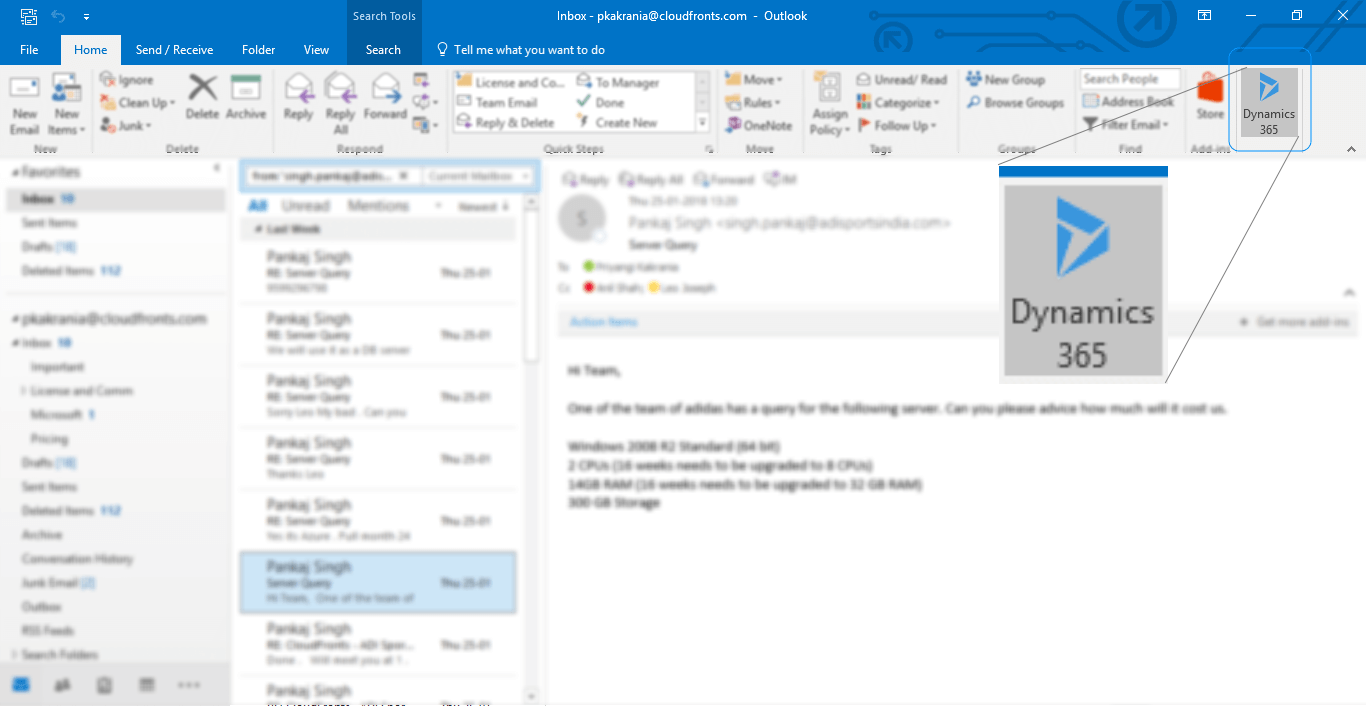Run the Reply & Delete quick step
The image size is (1366, 706).
coord(505,123)
